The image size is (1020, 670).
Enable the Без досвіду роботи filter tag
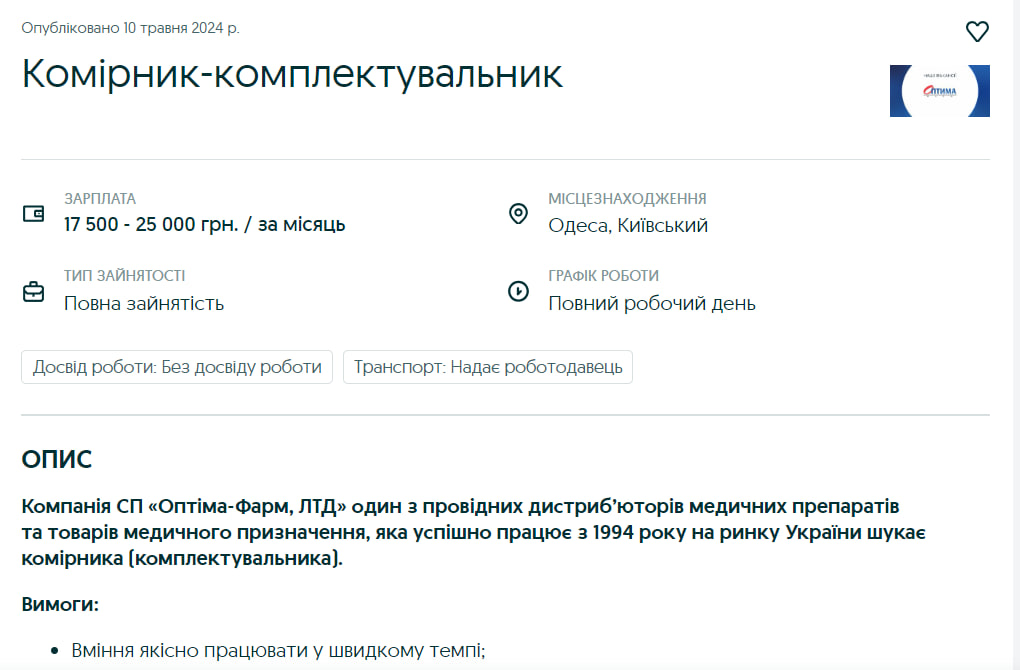(176, 367)
